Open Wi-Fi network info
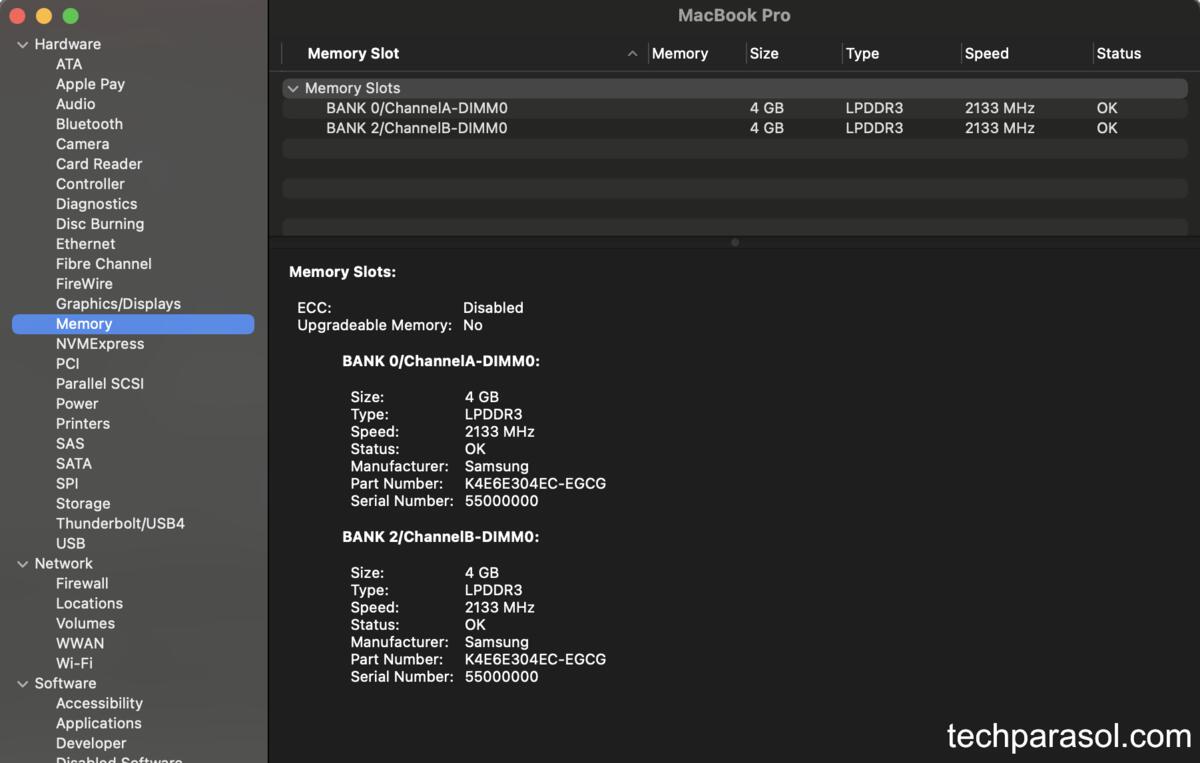Viewport: 1200px width, 763px height. pyautogui.click(x=74, y=663)
